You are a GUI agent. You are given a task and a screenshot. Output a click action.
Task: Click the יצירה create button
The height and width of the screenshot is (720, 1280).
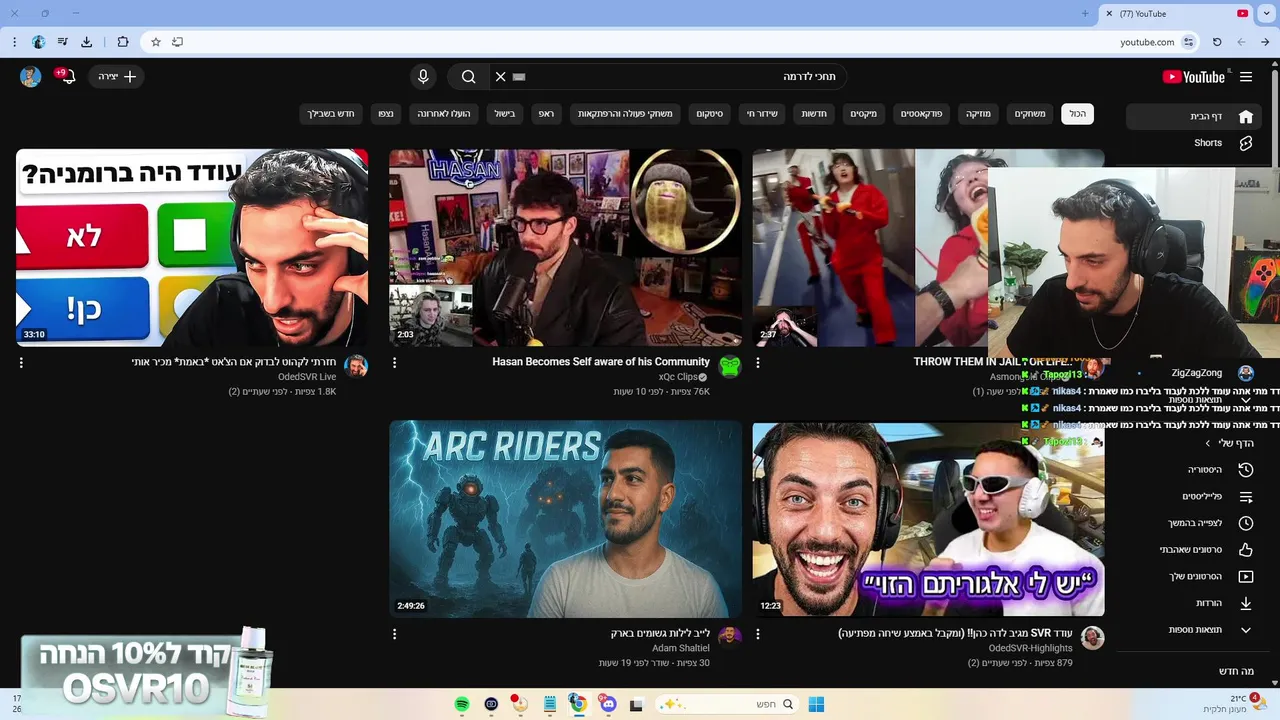point(117,77)
